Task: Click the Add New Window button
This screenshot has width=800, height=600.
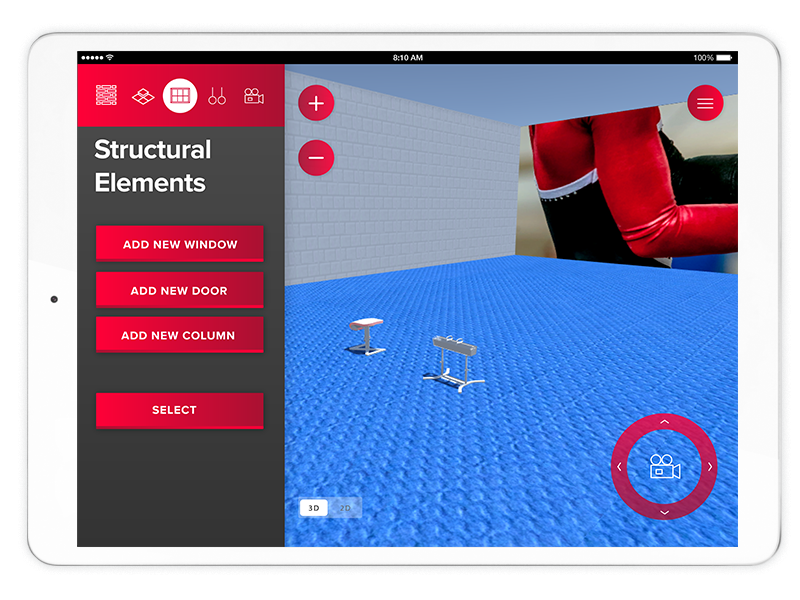Action: (180, 244)
